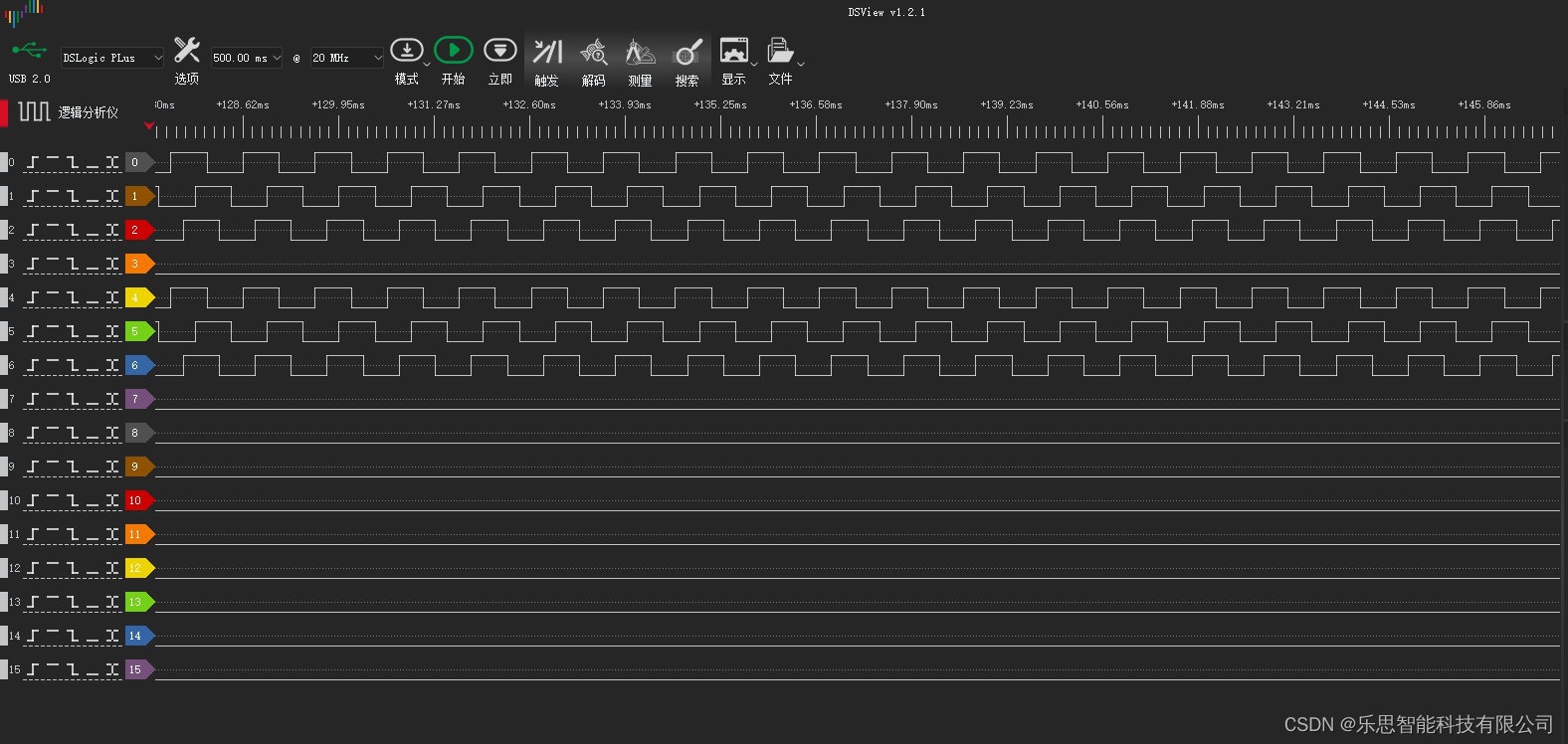This screenshot has height=744, width=1568.
Task: Select the blue channel 14 label tag
Action: tap(139, 636)
